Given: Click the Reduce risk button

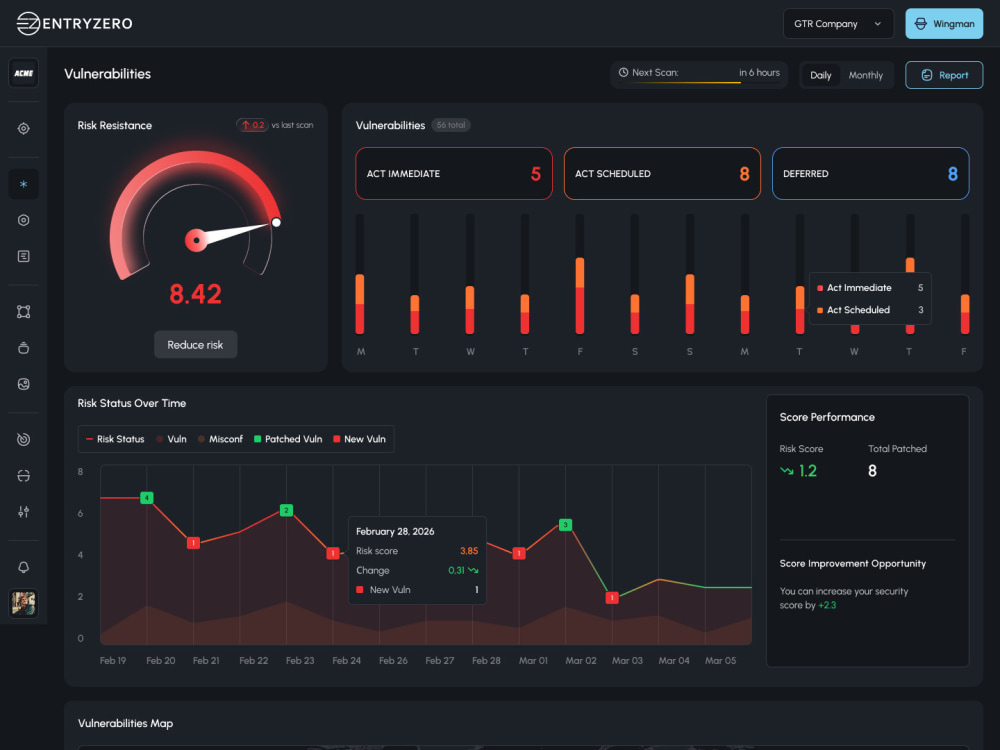Looking at the screenshot, I should pos(195,344).
